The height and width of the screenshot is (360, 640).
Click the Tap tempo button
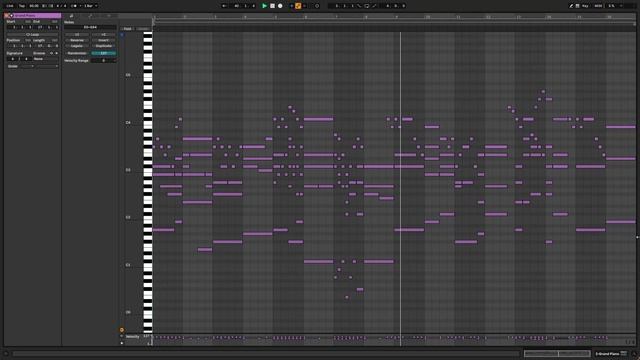tap(22, 6)
